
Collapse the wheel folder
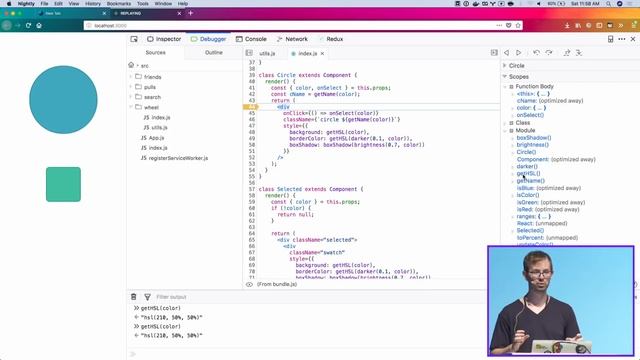(131, 107)
